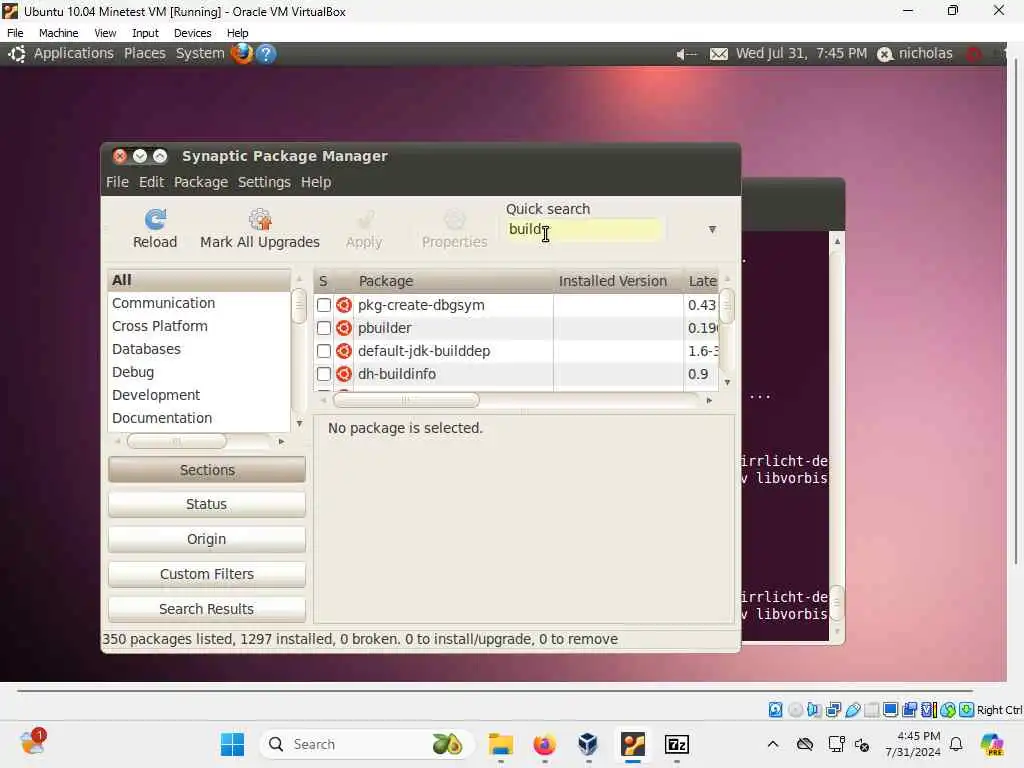The image size is (1024, 768).
Task: Open the date and time in Ubuntu panel
Action: click(x=801, y=54)
